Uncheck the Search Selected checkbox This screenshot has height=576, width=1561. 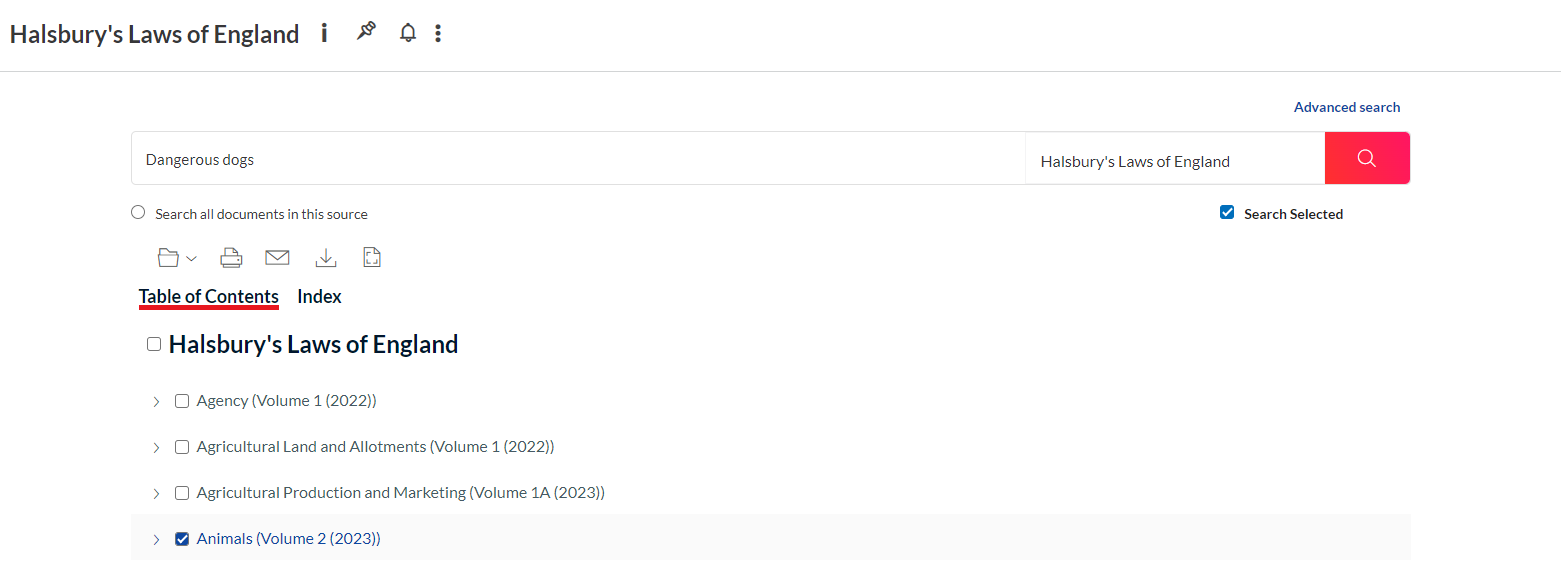point(1227,213)
